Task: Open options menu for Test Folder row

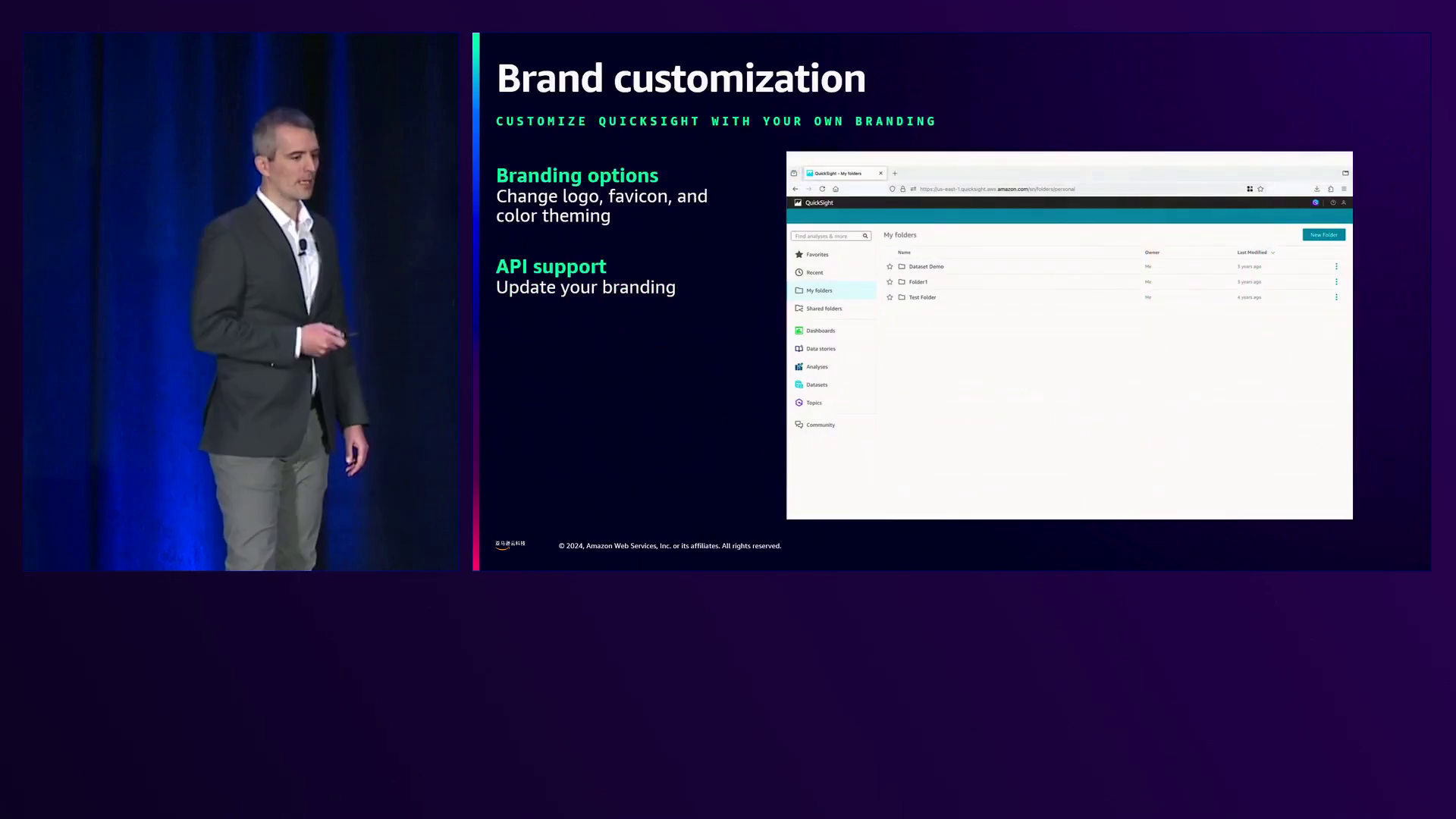Action: pos(1336,297)
